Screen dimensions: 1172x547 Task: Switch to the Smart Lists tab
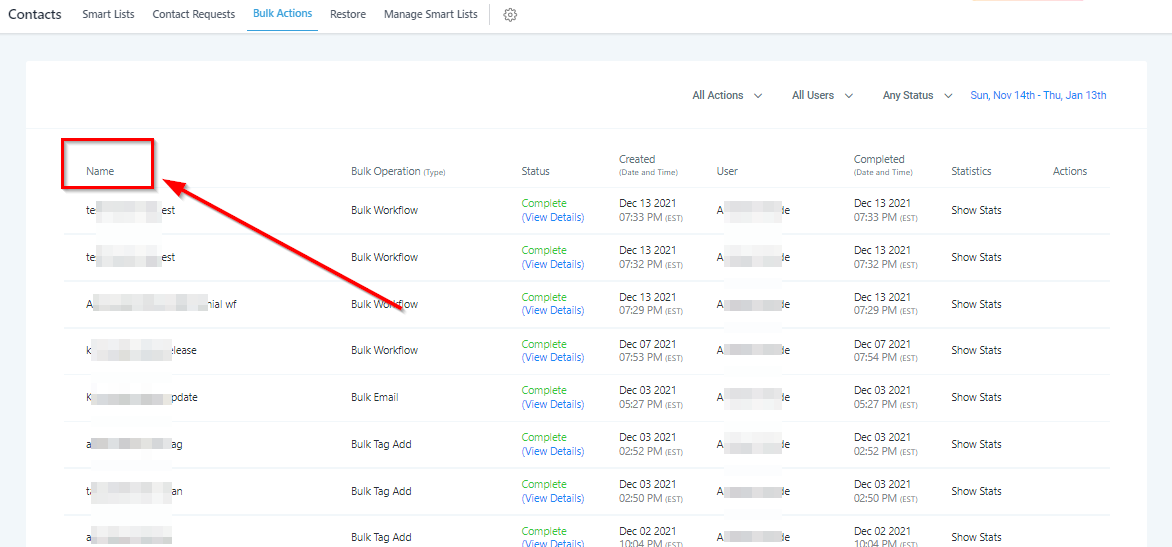111,15
